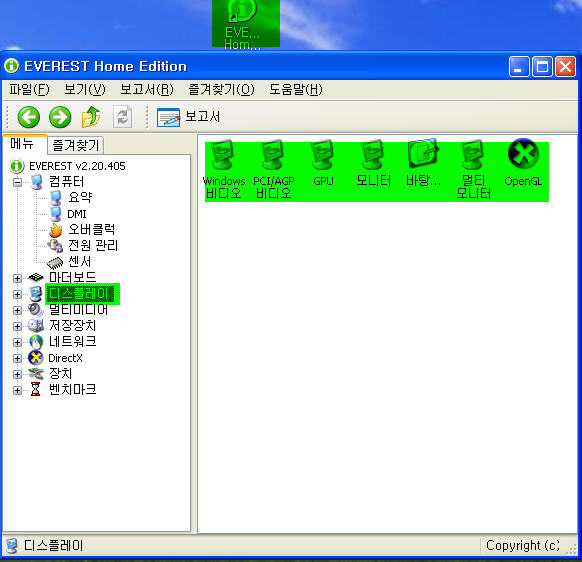The width and height of the screenshot is (582, 562).
Task: Click the 멀티미디어 speaker icon
Action: (36, 310)
